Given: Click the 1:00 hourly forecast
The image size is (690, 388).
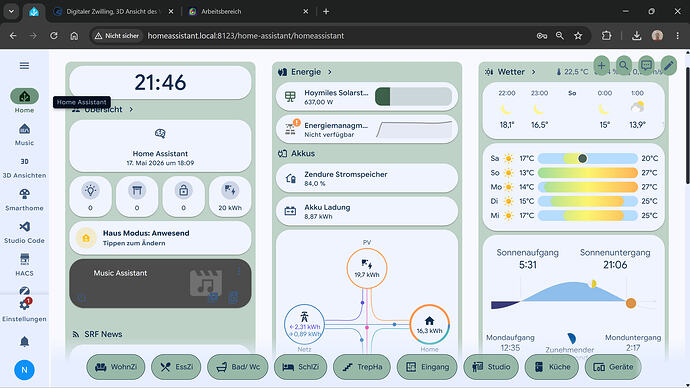Looking at the screenshot, I should [x=637, y=109].
